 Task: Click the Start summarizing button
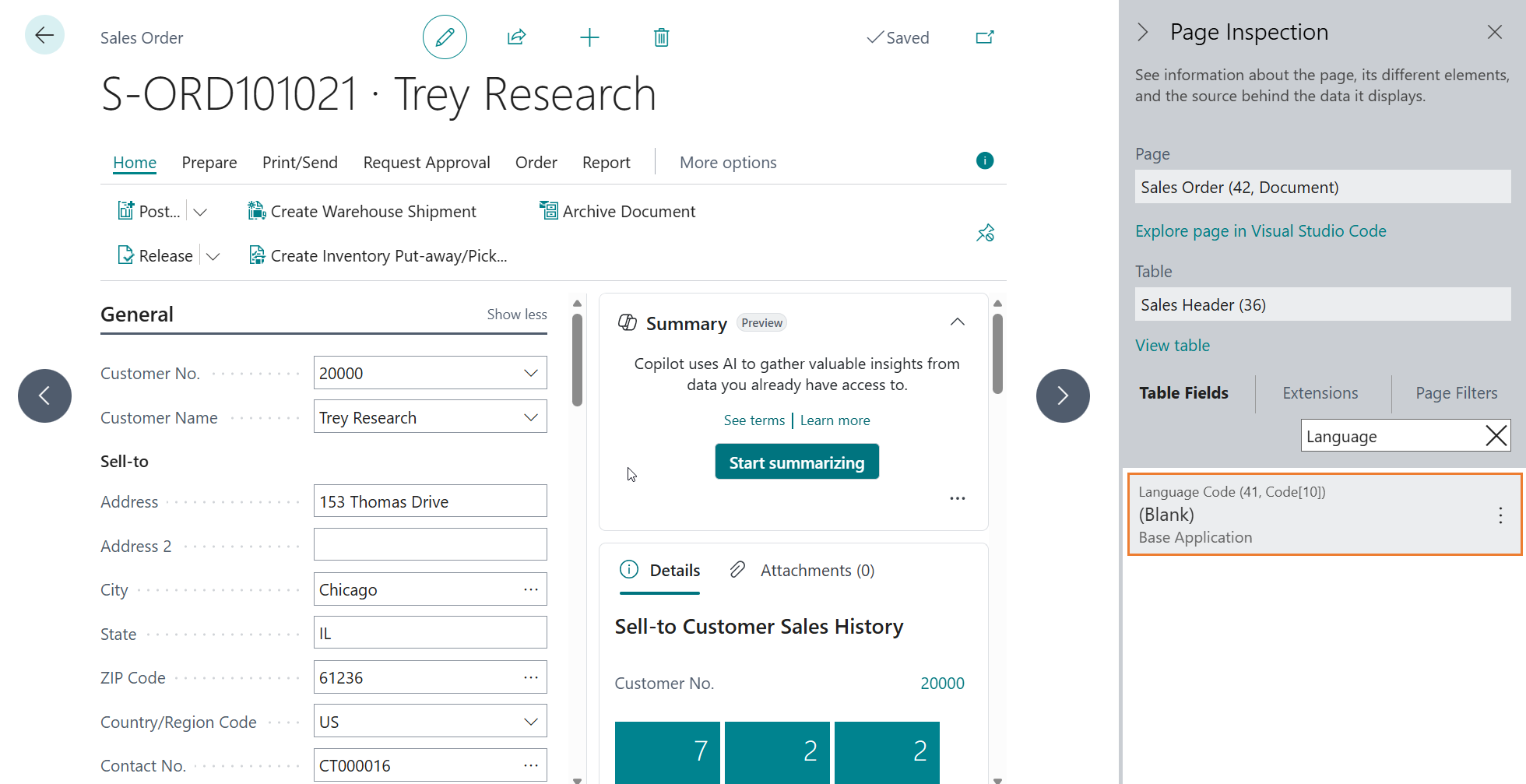[x=796, y=461]
